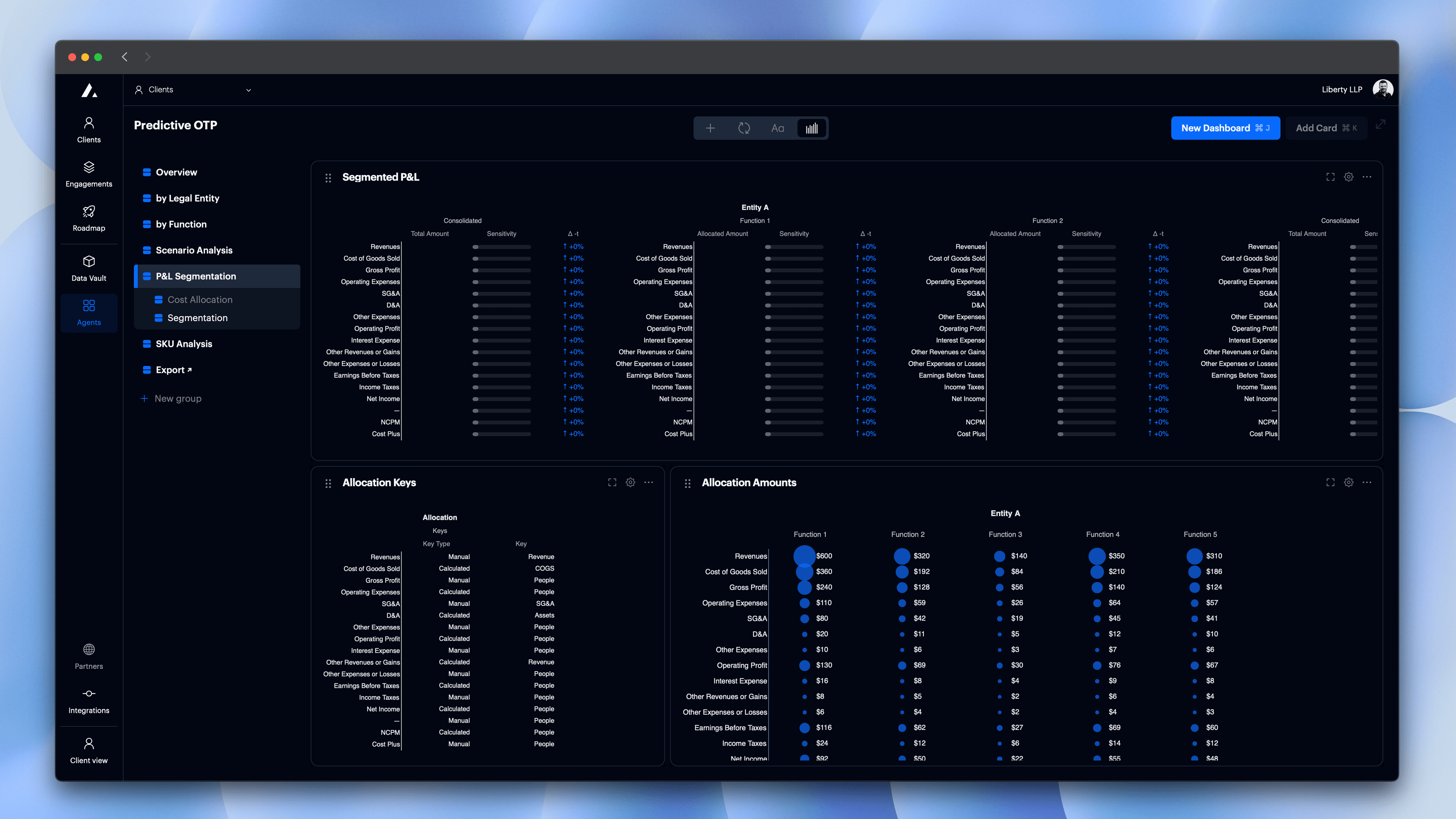Open the Data Vault sidebar icon

tap(89, 262)
